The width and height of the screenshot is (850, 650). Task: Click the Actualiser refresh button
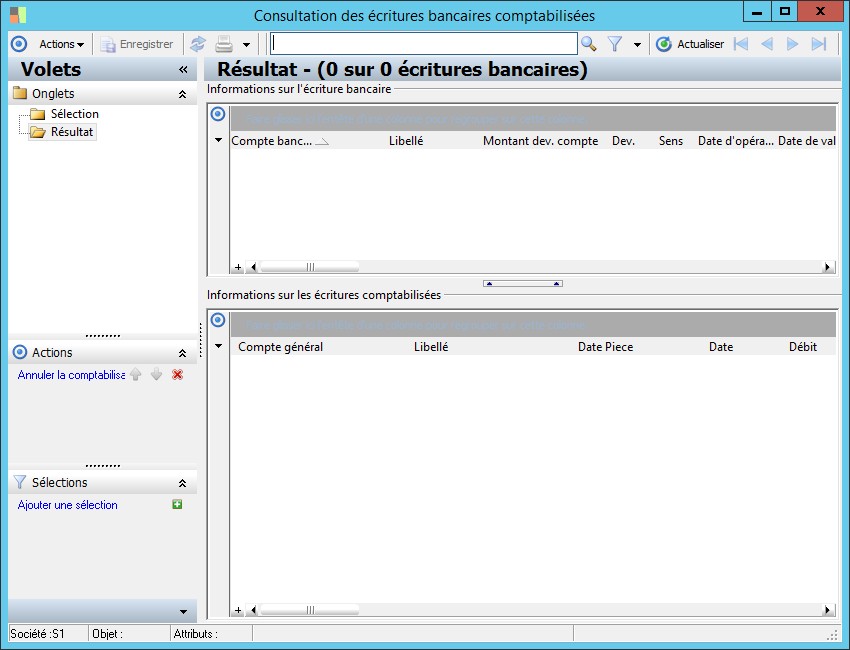(x=690, y=44)
